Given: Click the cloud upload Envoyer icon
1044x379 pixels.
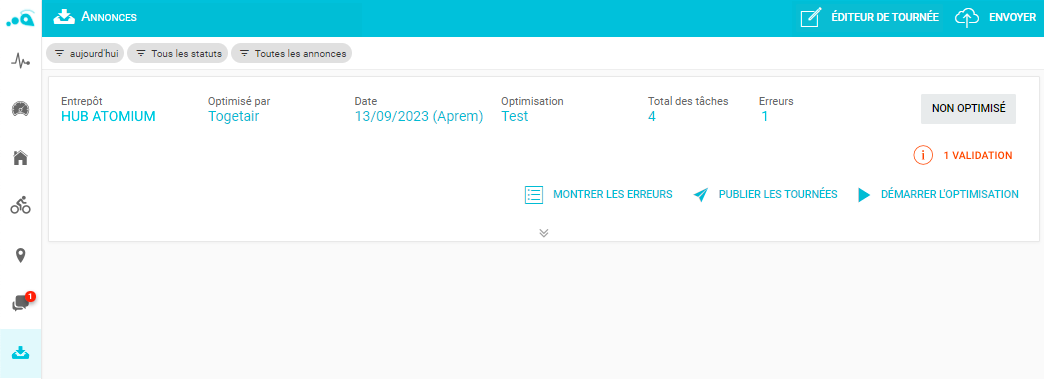Looking at the screenshot, I should pyautogui.click(x=967, y=18).
